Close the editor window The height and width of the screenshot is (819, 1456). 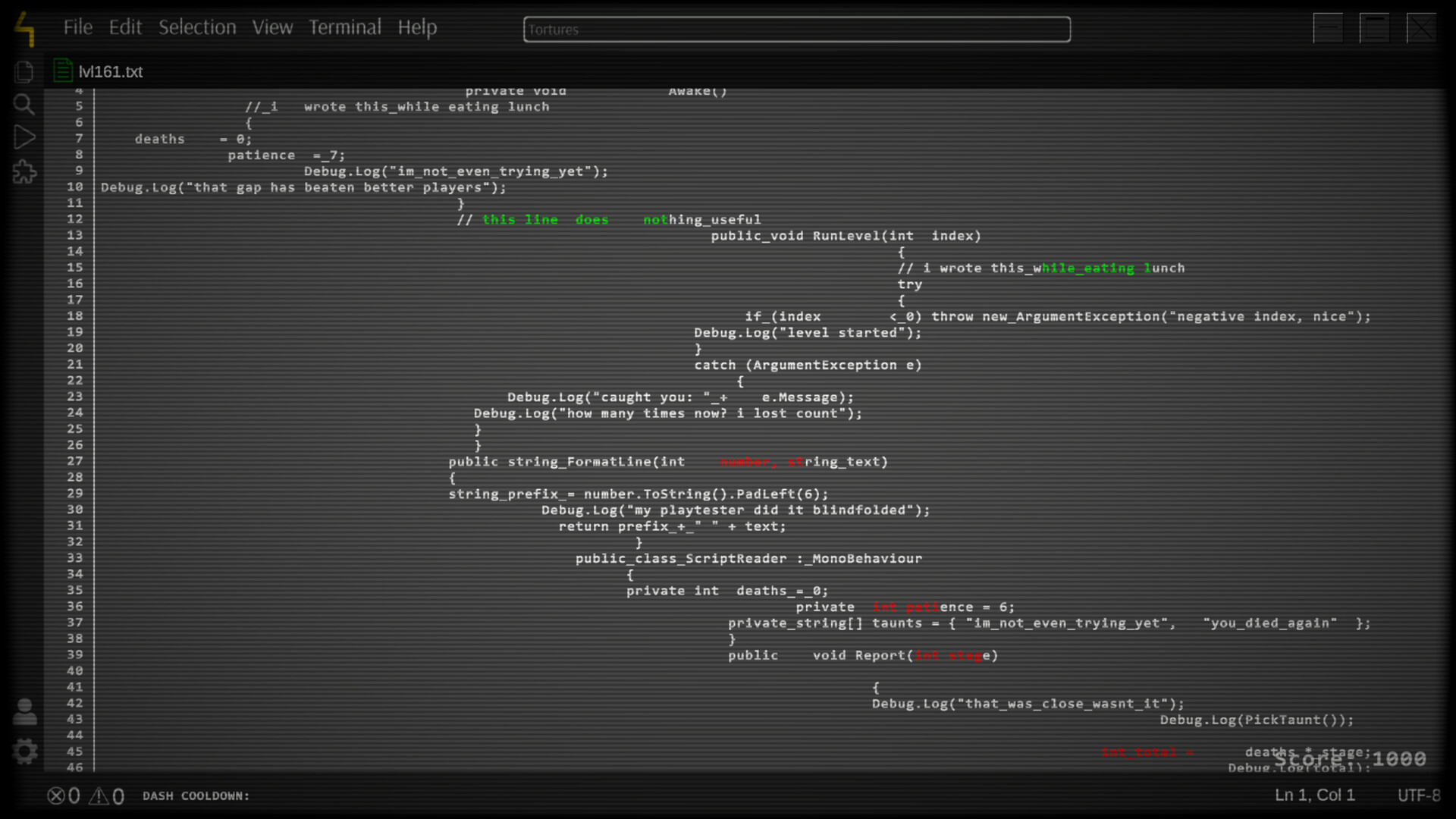pyautogui.click(x=1421, y=28)
